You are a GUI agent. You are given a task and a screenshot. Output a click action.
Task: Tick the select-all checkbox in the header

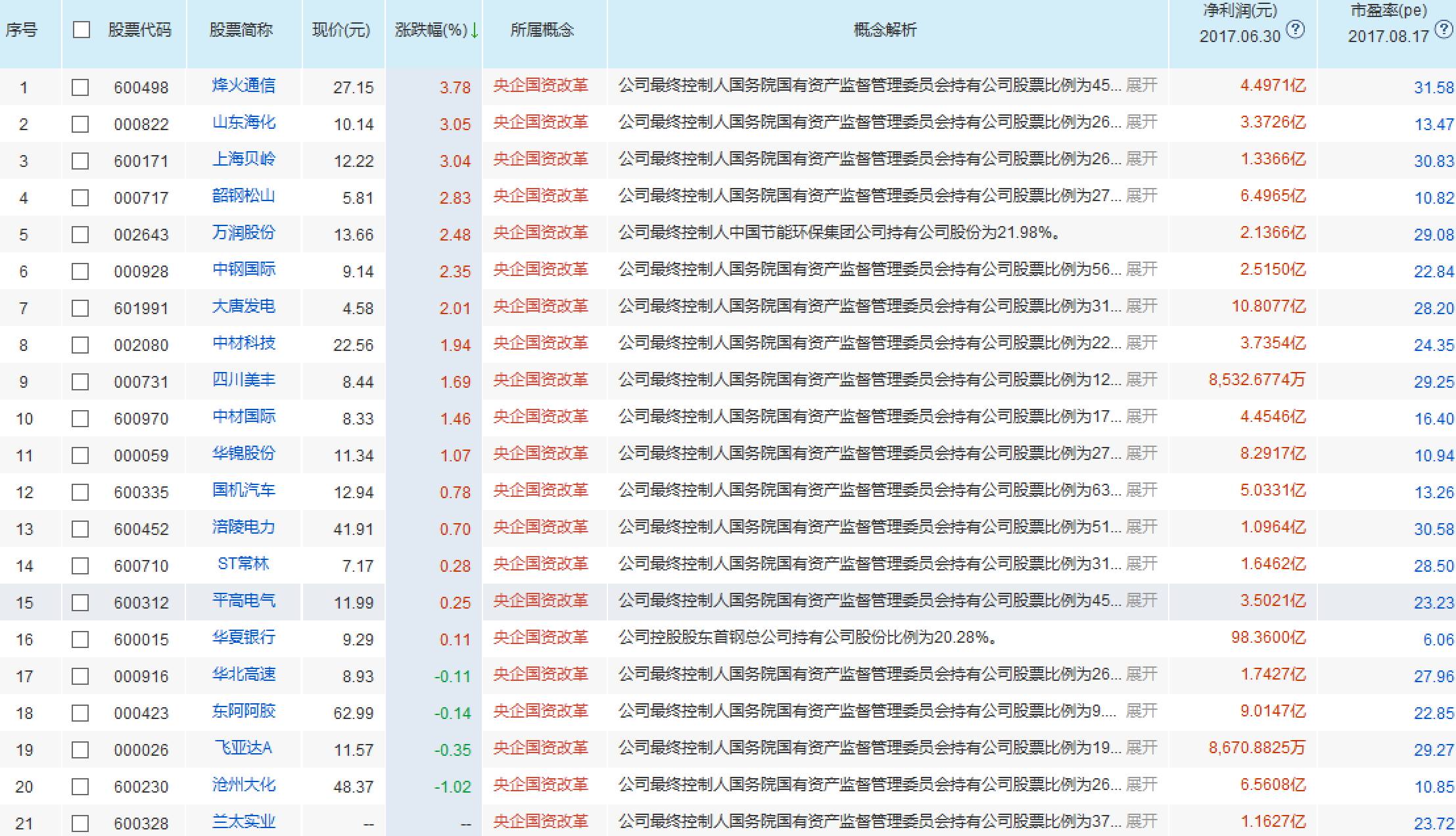coord(81,30)
